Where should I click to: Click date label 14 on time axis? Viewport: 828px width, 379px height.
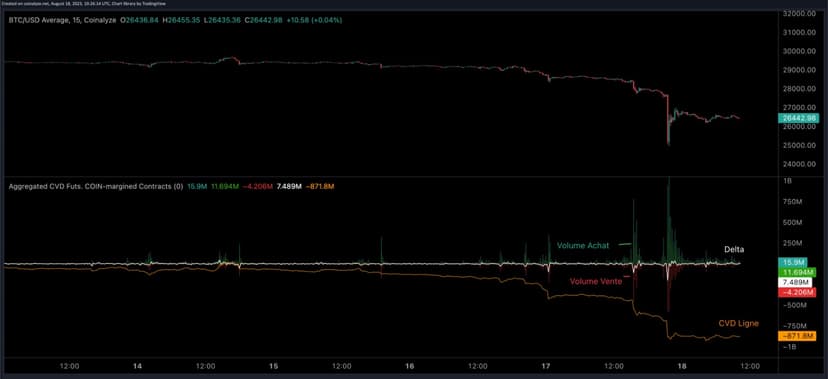coord(138,365)
